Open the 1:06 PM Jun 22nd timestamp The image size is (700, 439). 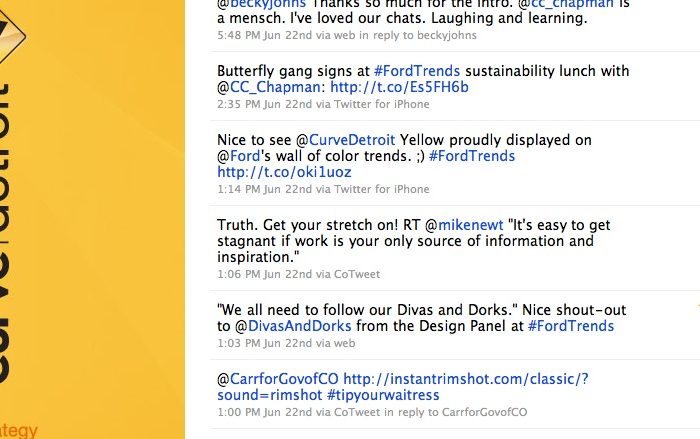point(264,274)
